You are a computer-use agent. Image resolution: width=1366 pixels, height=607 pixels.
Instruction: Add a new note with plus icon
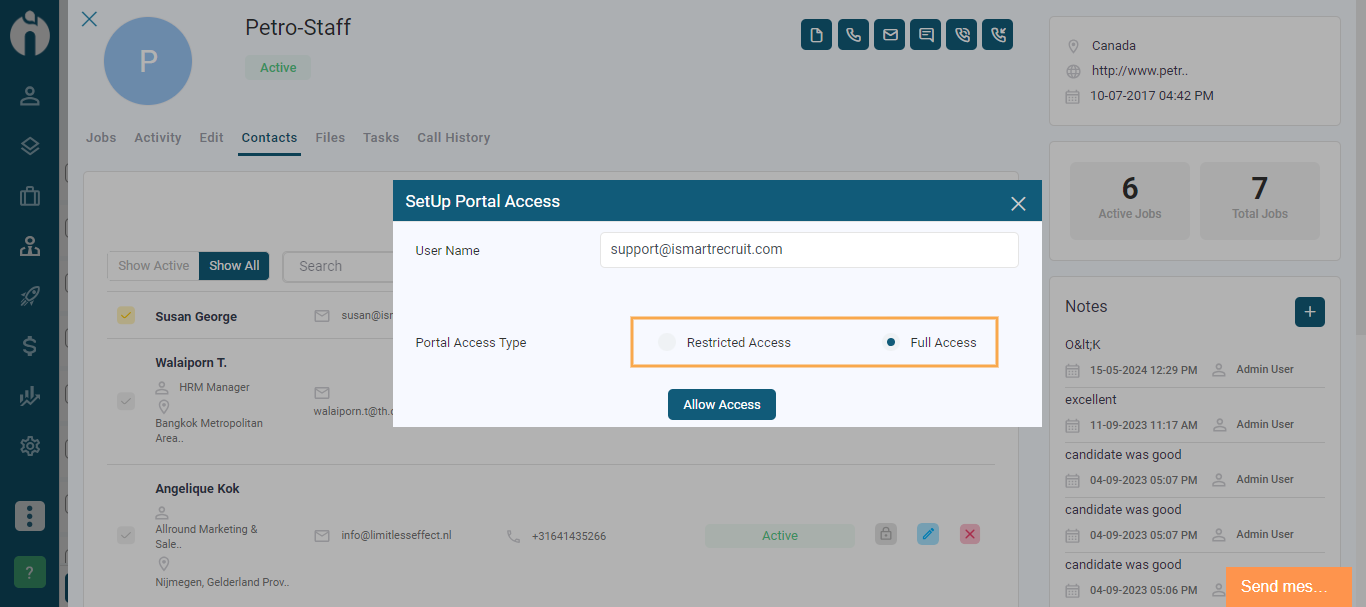(1310, 312)
